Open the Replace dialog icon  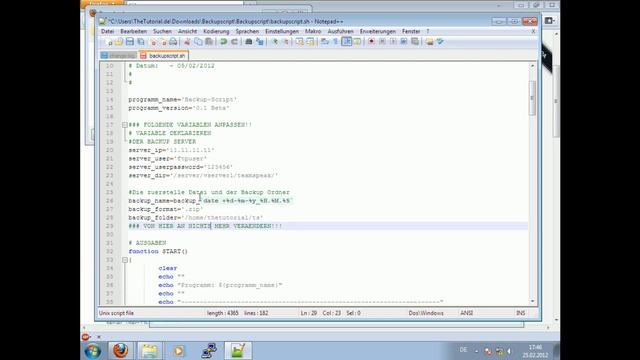[x=260, y=42]
